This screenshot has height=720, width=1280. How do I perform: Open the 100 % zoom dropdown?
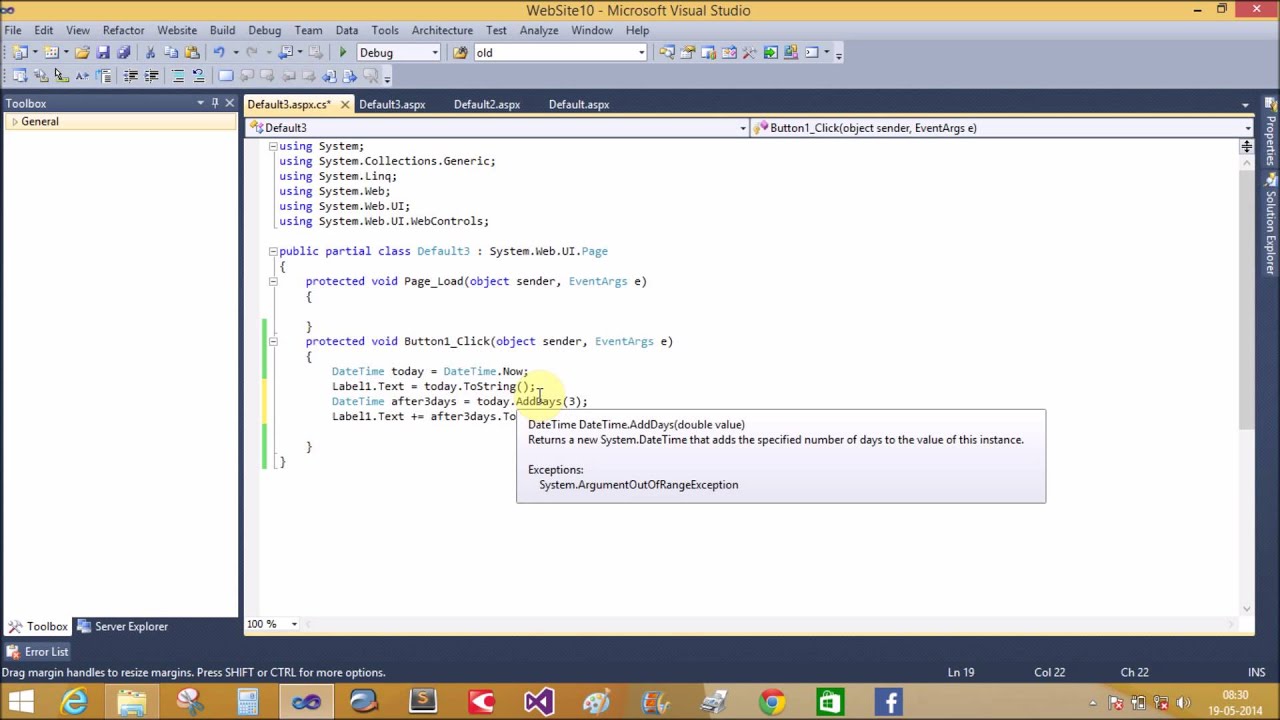point(294,624)
